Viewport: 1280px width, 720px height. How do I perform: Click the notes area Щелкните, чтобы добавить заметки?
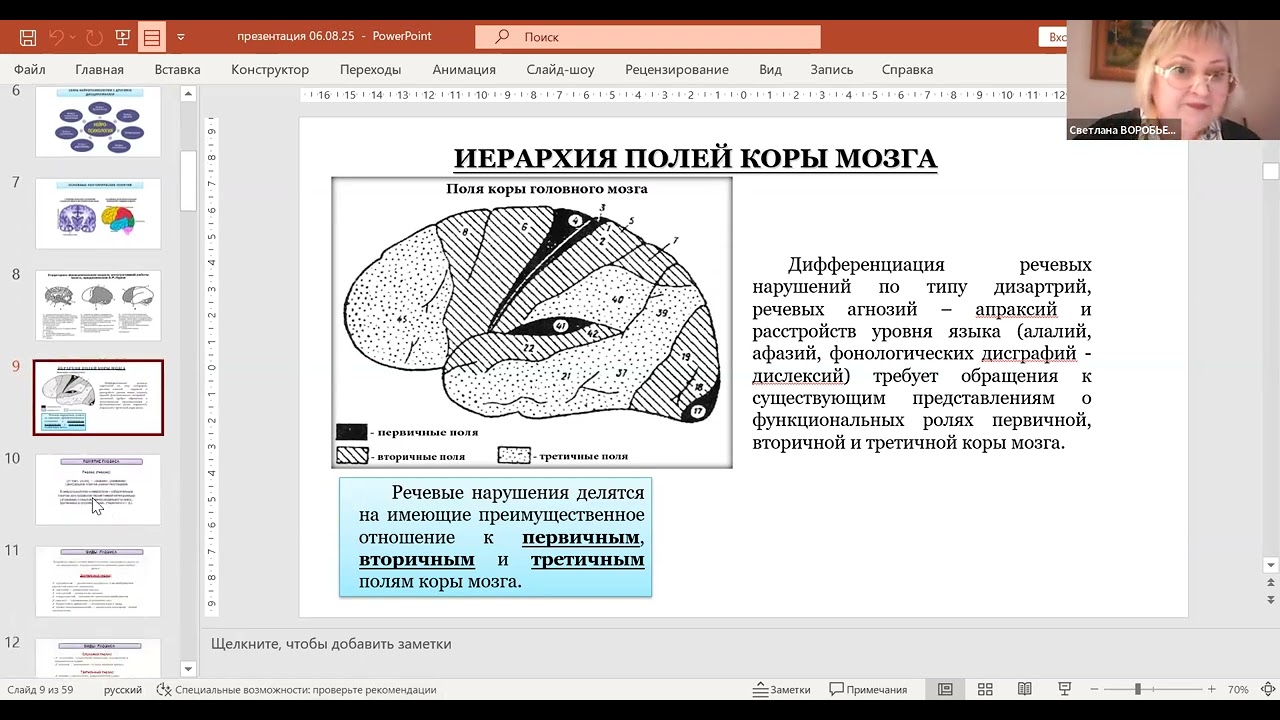point(331,644)
